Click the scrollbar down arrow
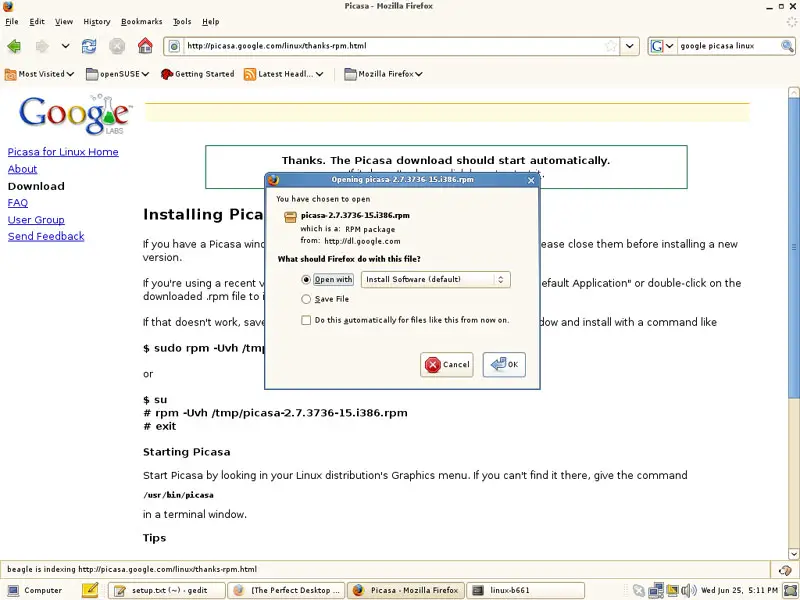Image resolution: width=800 pixels, height=600 pixels. (793, 554)
